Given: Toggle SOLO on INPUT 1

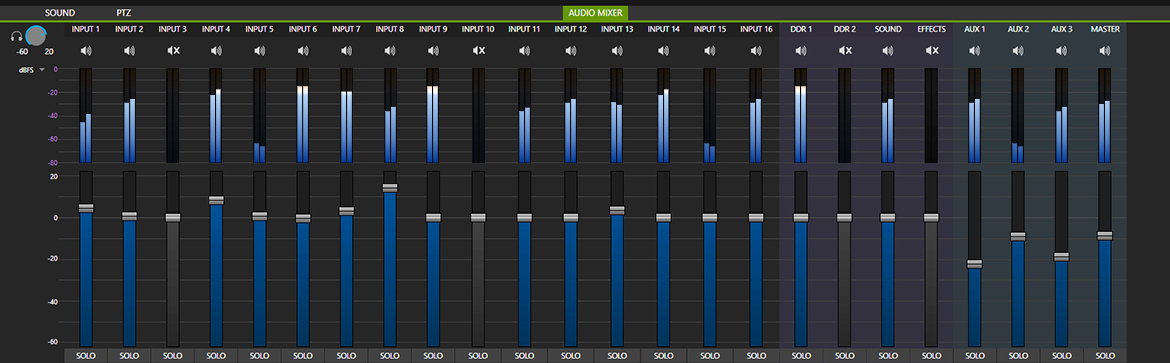Looking at the screenshot, I should point(86,356).
